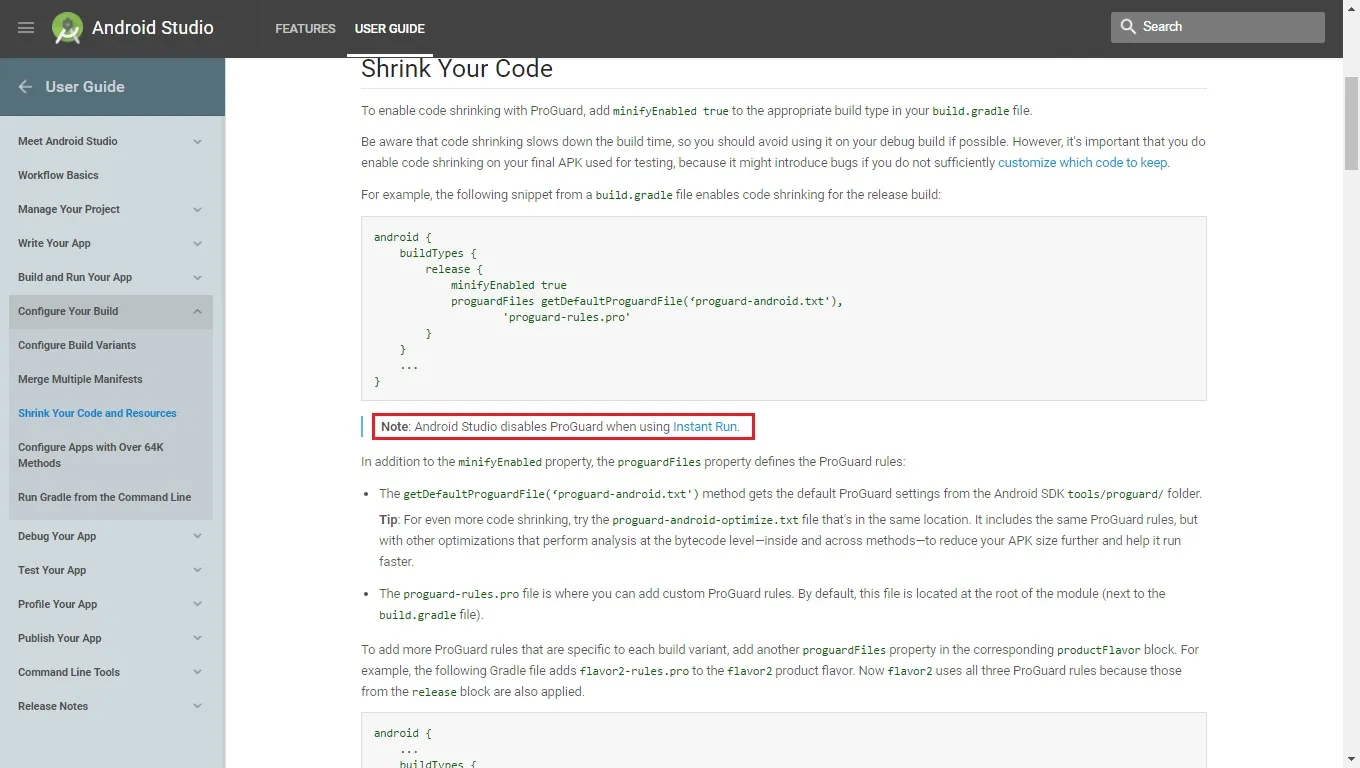Expand the Meet Android Studio section
This screenshot has height=768, width=1360.
(x=197, y=142)
